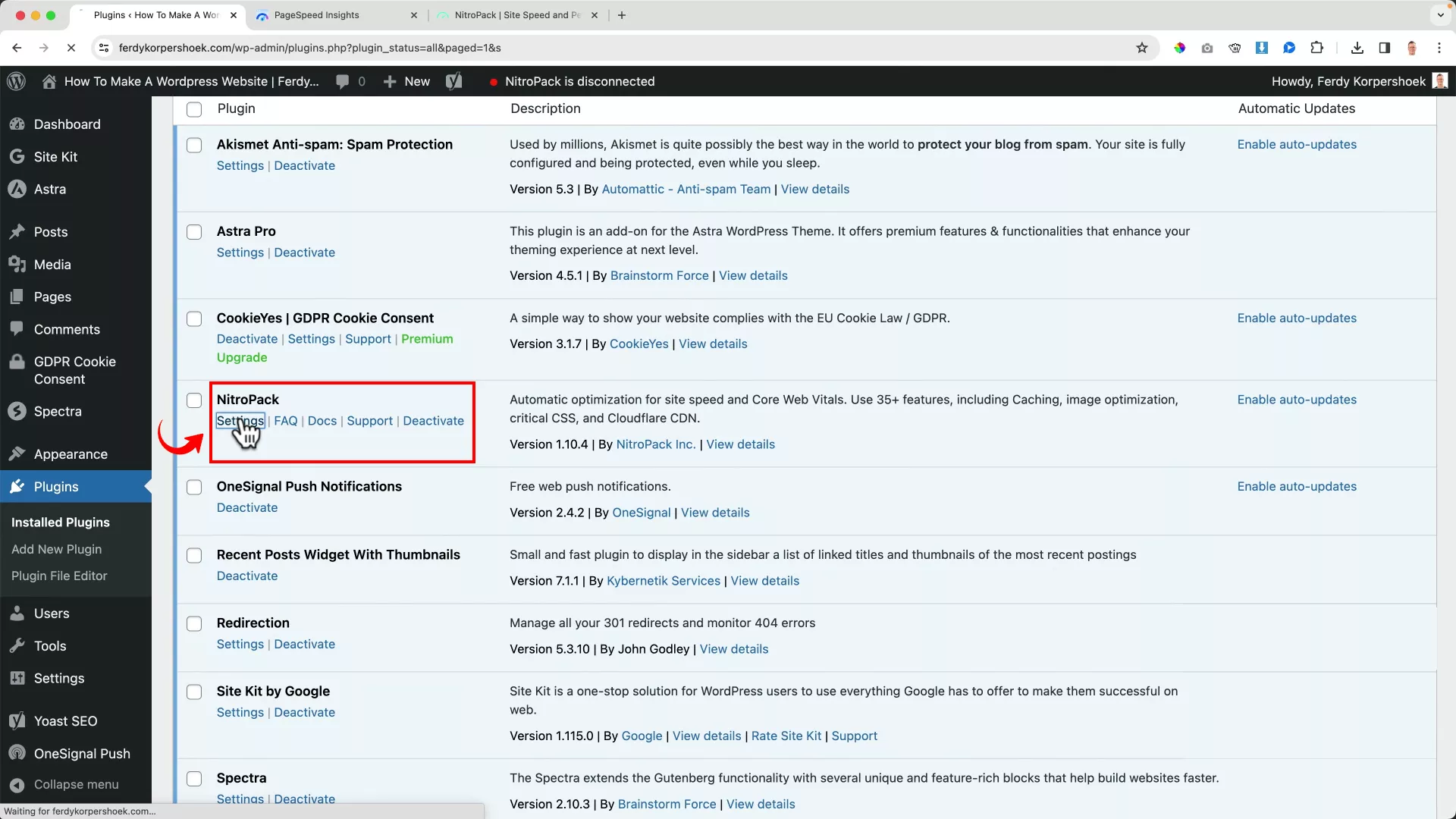Click the Chrome extensions puzzle icon

[x=1317, y=47]
